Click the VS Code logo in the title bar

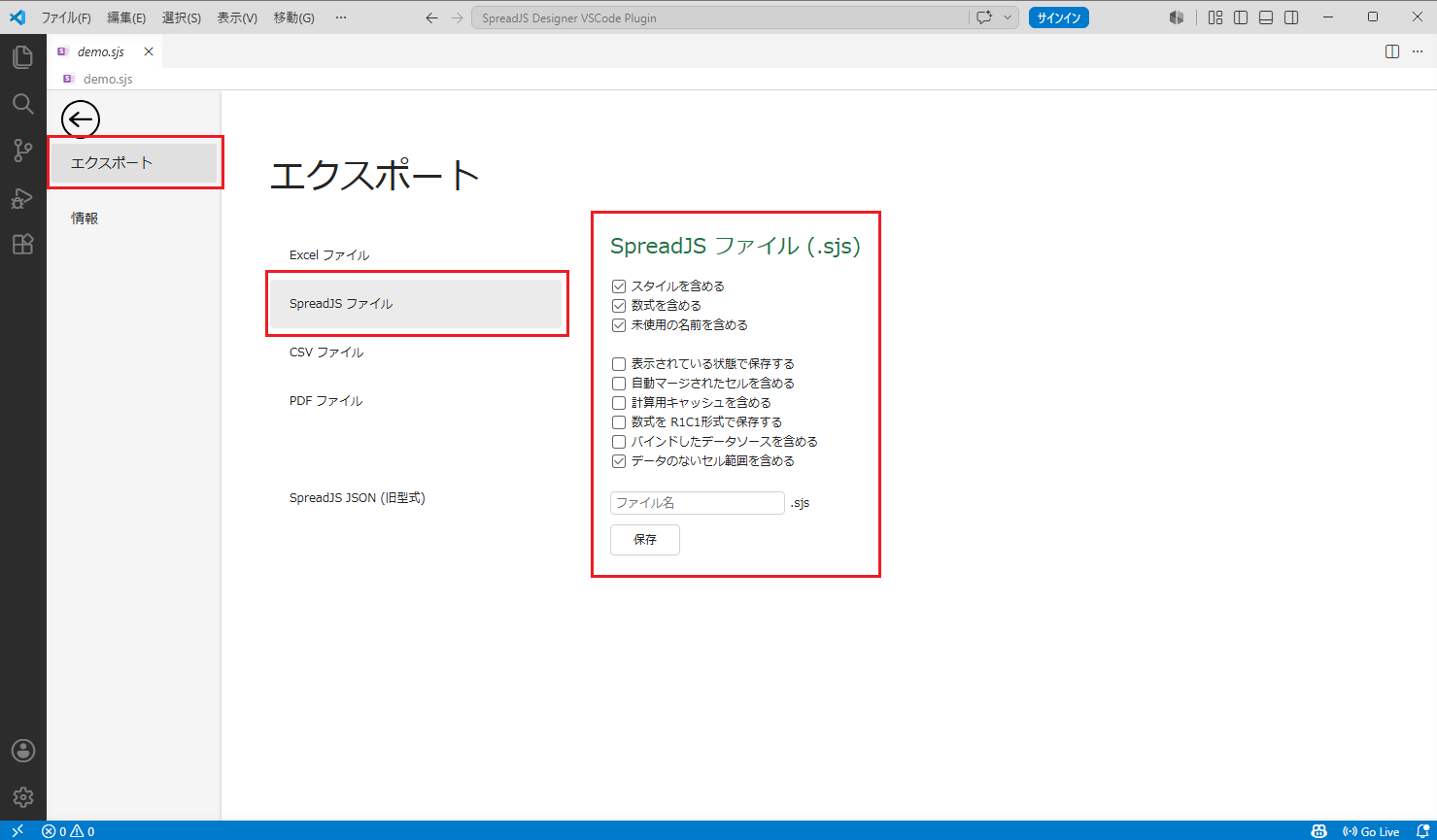click(17, 17)
